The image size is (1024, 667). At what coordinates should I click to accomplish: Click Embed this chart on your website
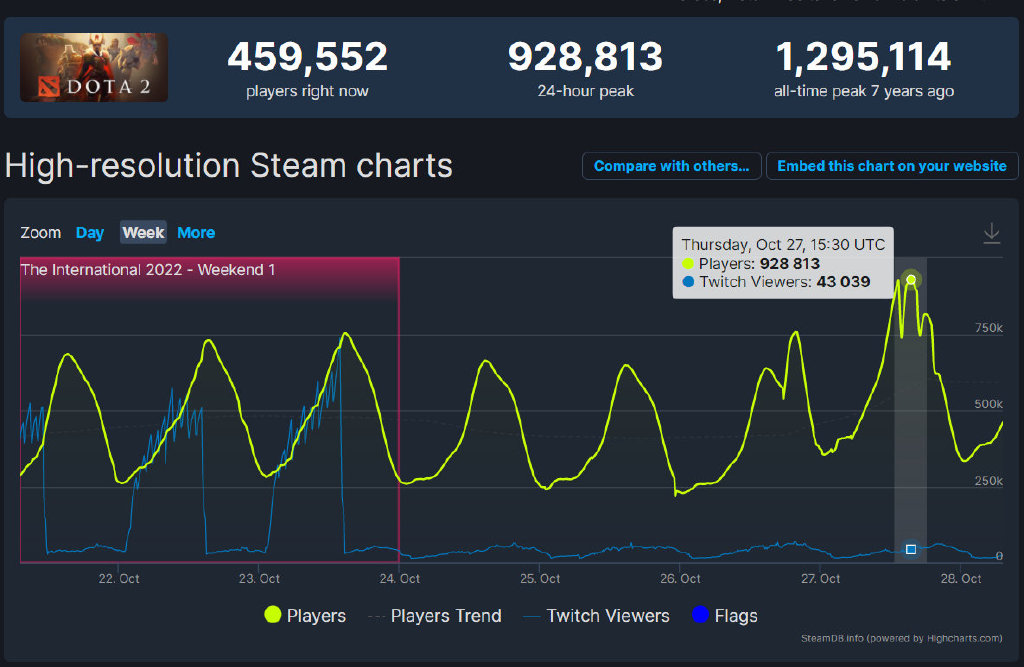tap(892, 166)
